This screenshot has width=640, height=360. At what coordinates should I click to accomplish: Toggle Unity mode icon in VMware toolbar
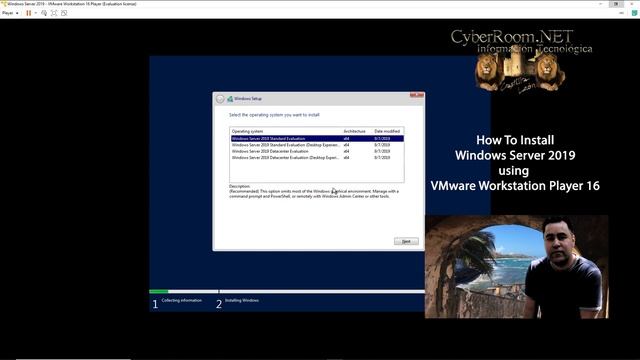[x=64, y=13]
